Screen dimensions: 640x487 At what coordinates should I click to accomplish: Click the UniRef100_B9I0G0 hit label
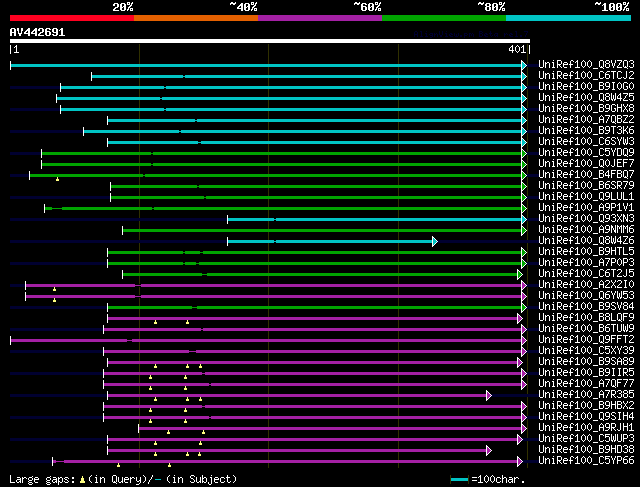coord(586,86)
